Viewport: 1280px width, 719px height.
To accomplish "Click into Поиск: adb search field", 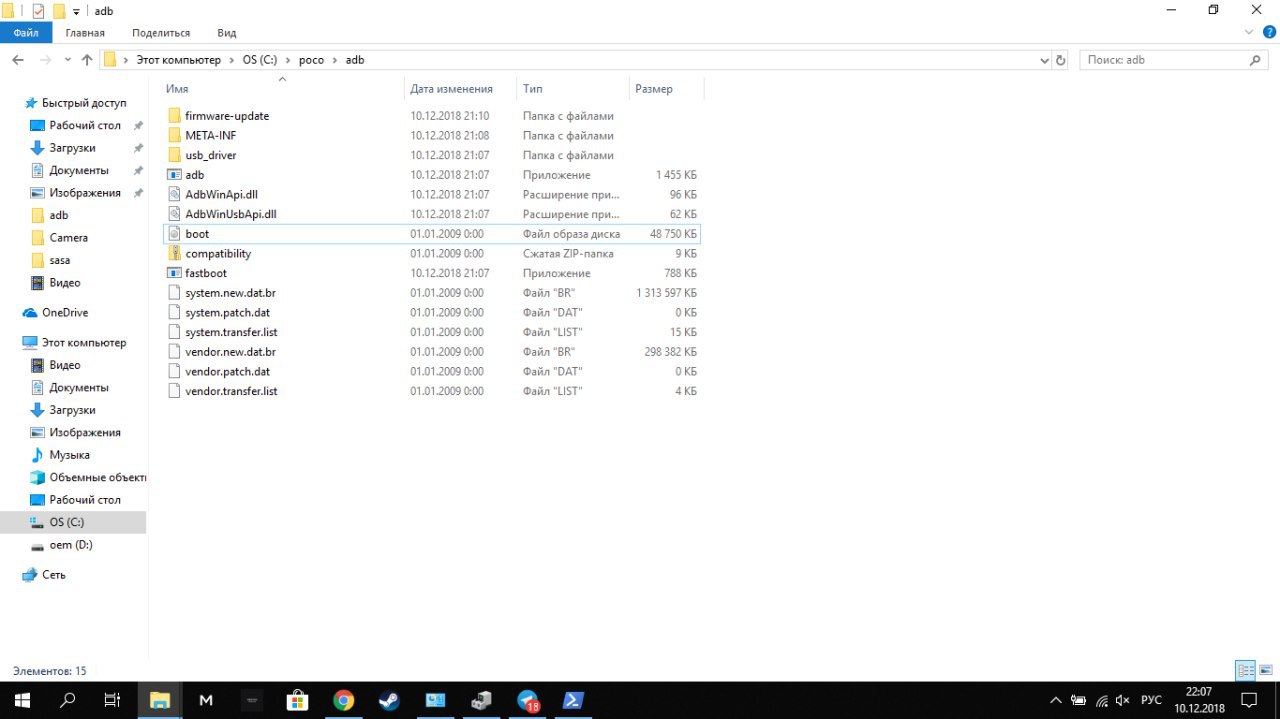I will click(1163, 60).
